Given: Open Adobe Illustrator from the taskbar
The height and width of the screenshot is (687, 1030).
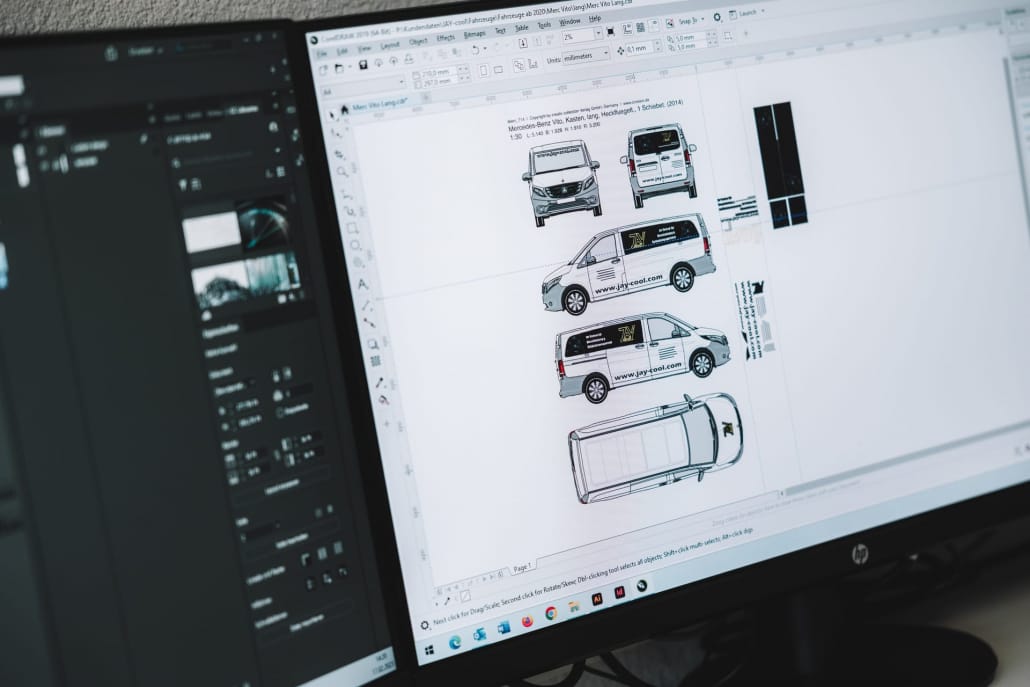Looking at the screenshot, I should point(597,599).
